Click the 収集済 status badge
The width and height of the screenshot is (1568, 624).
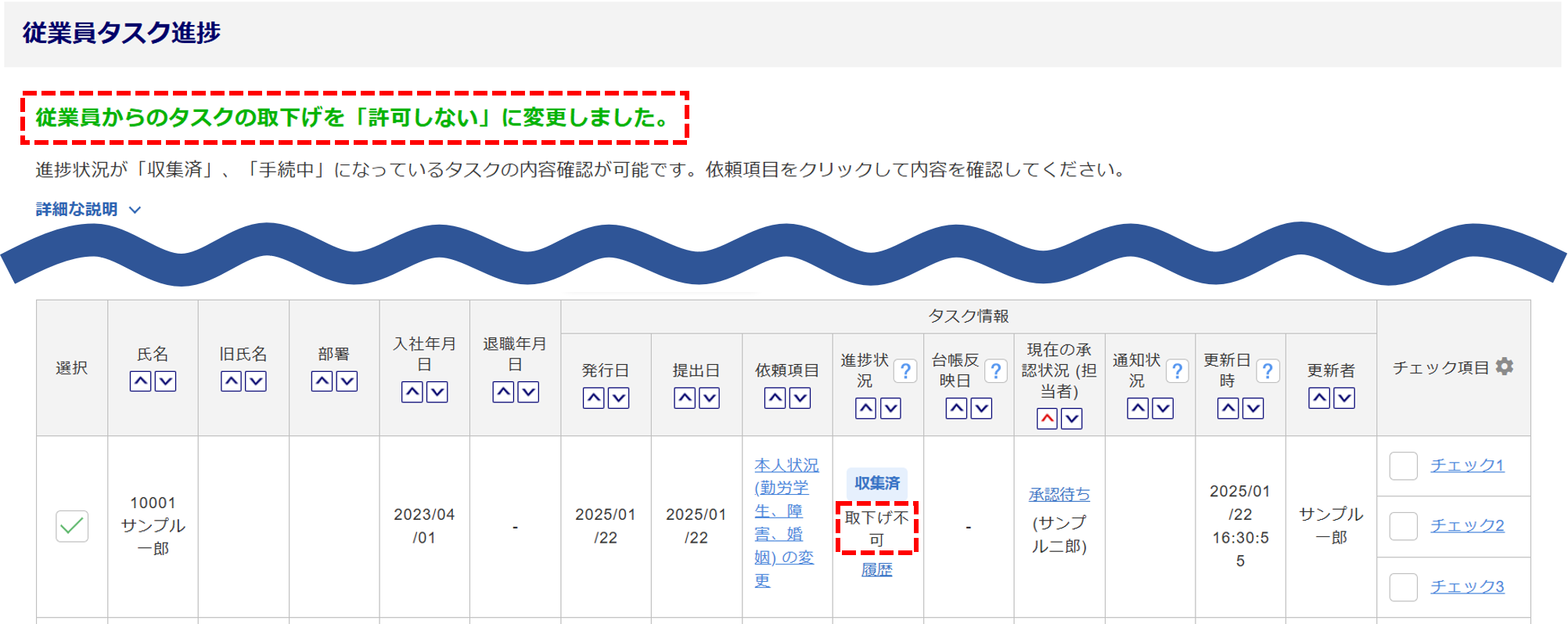point(877,483)
